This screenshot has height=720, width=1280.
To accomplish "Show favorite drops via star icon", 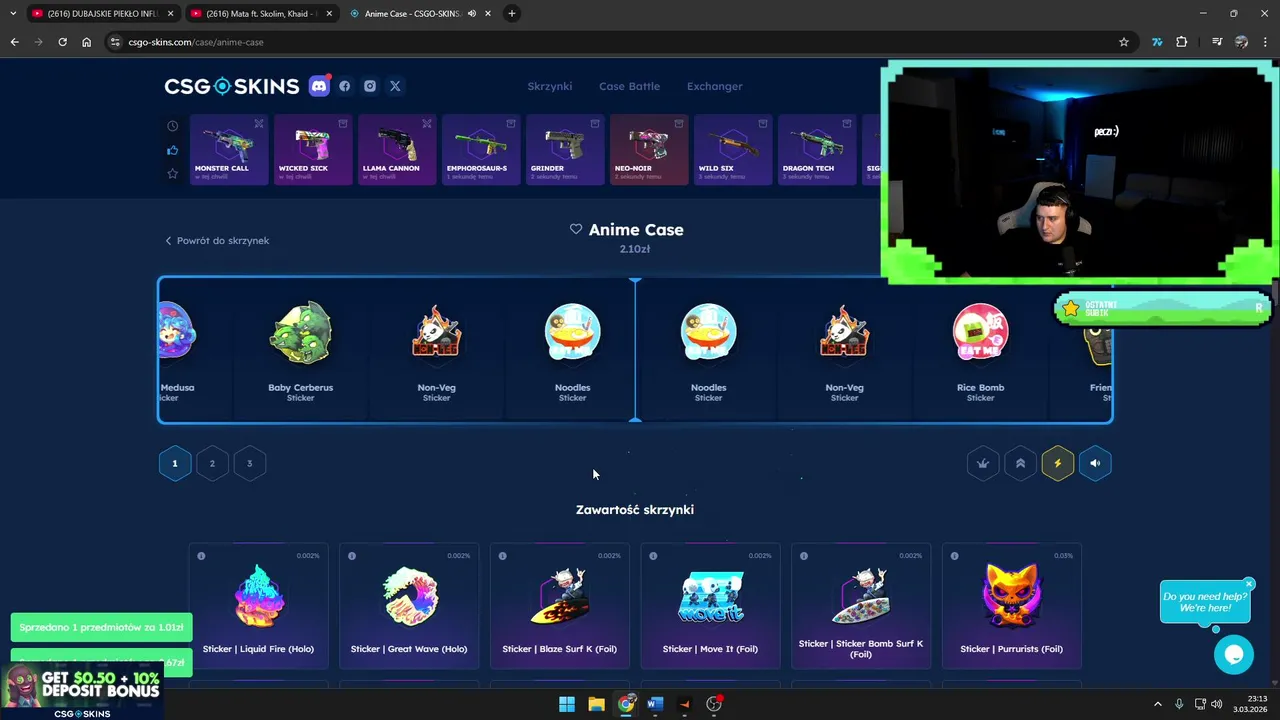I will [x=173, y=174].
